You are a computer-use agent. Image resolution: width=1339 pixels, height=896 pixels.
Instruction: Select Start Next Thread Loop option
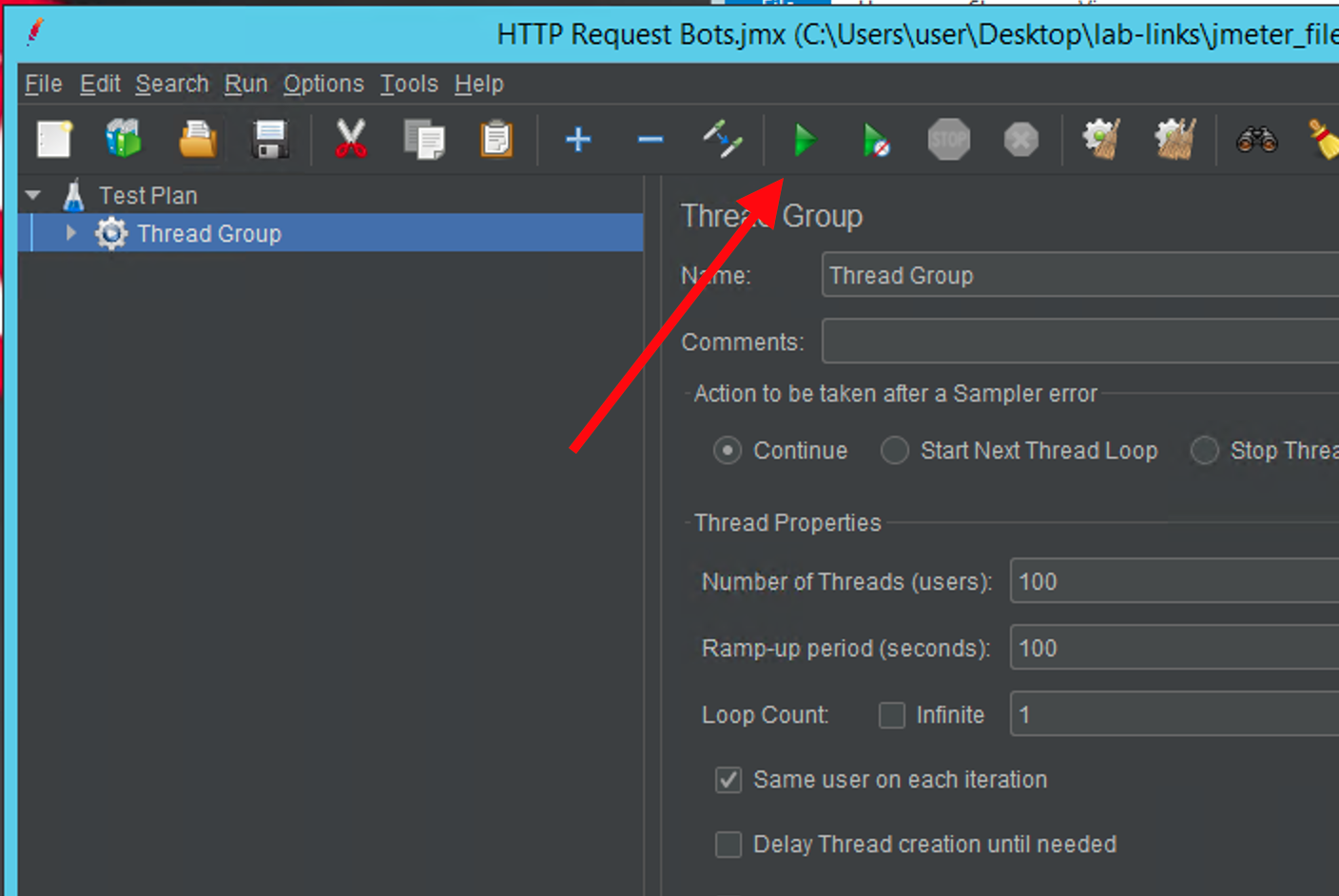click(895, 450)
